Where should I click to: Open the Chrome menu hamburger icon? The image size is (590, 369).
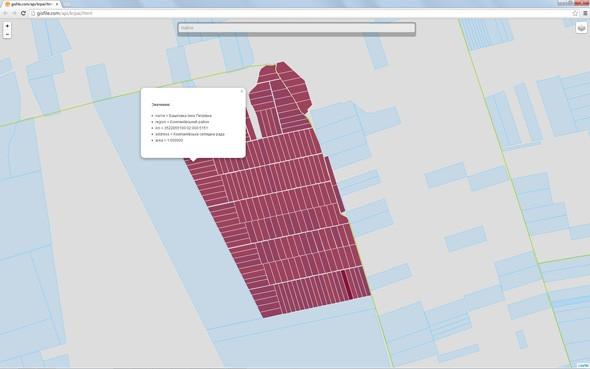click(585, 13)
